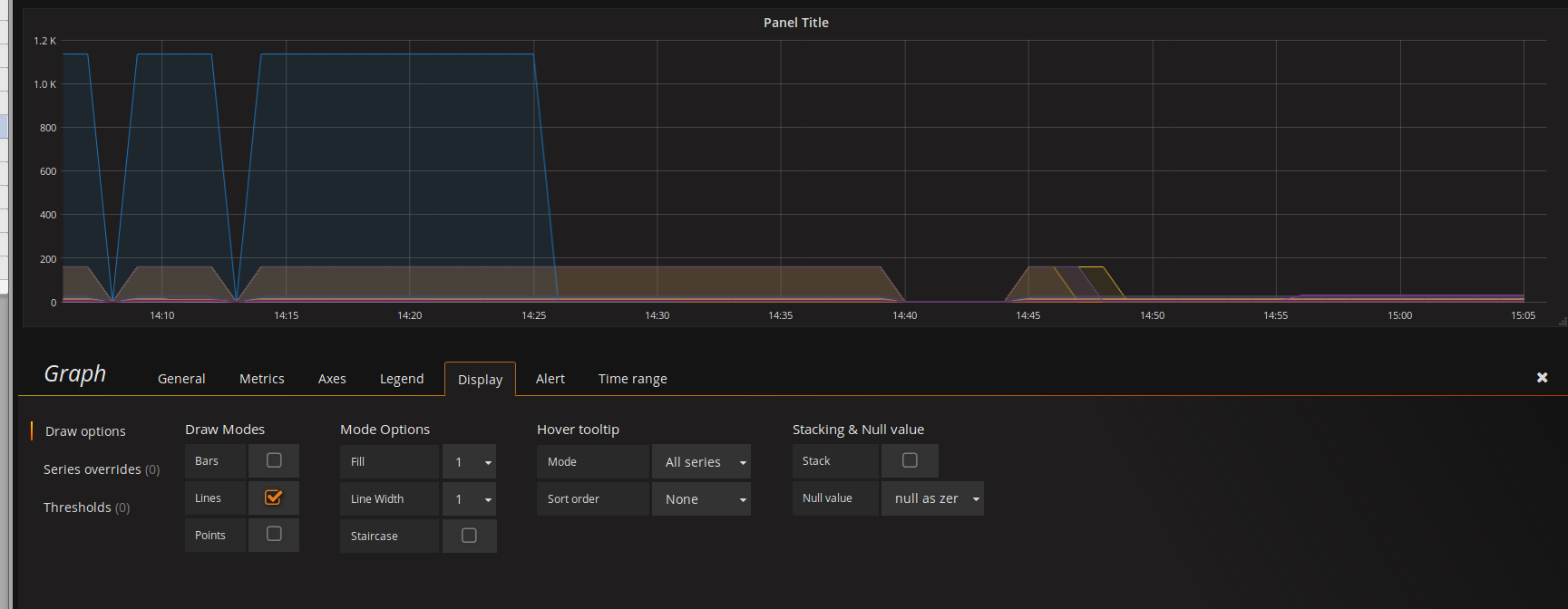Toggle the Staircase checkbox
The width and height of the screenshot is (1568, 609).
pos(469,536)
